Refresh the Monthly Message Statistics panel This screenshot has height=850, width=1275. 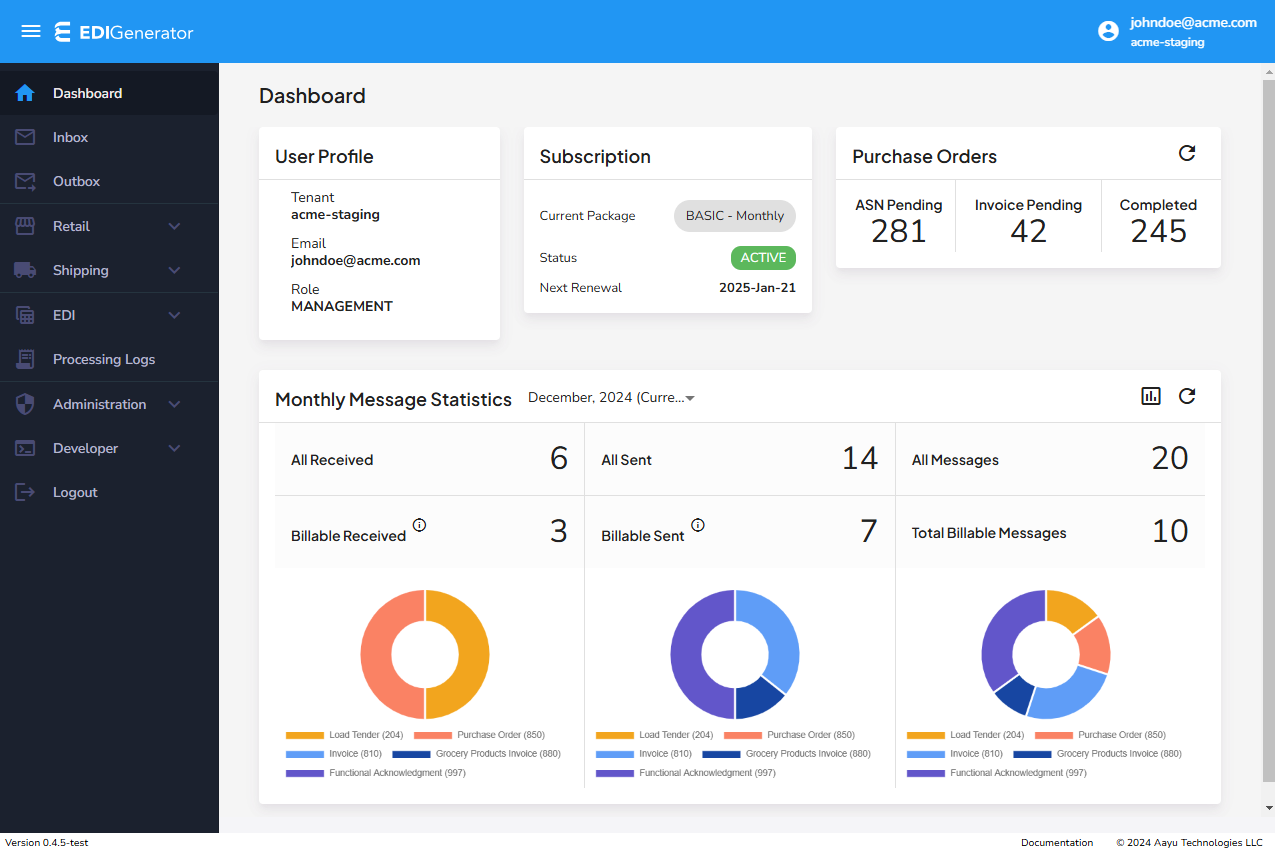click(x=1187, y=396)
